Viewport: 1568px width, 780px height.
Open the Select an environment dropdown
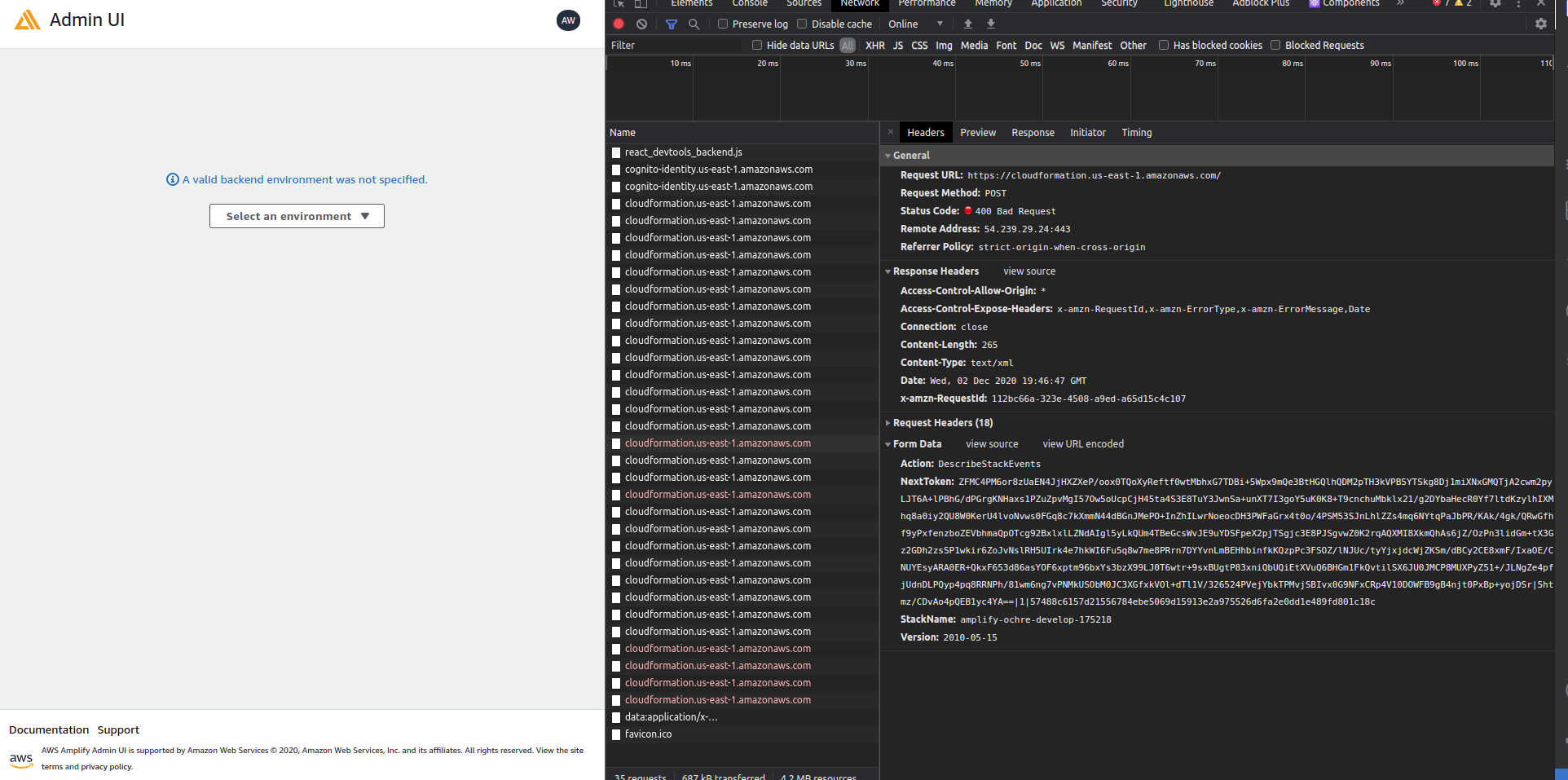[x=297, y=216]
